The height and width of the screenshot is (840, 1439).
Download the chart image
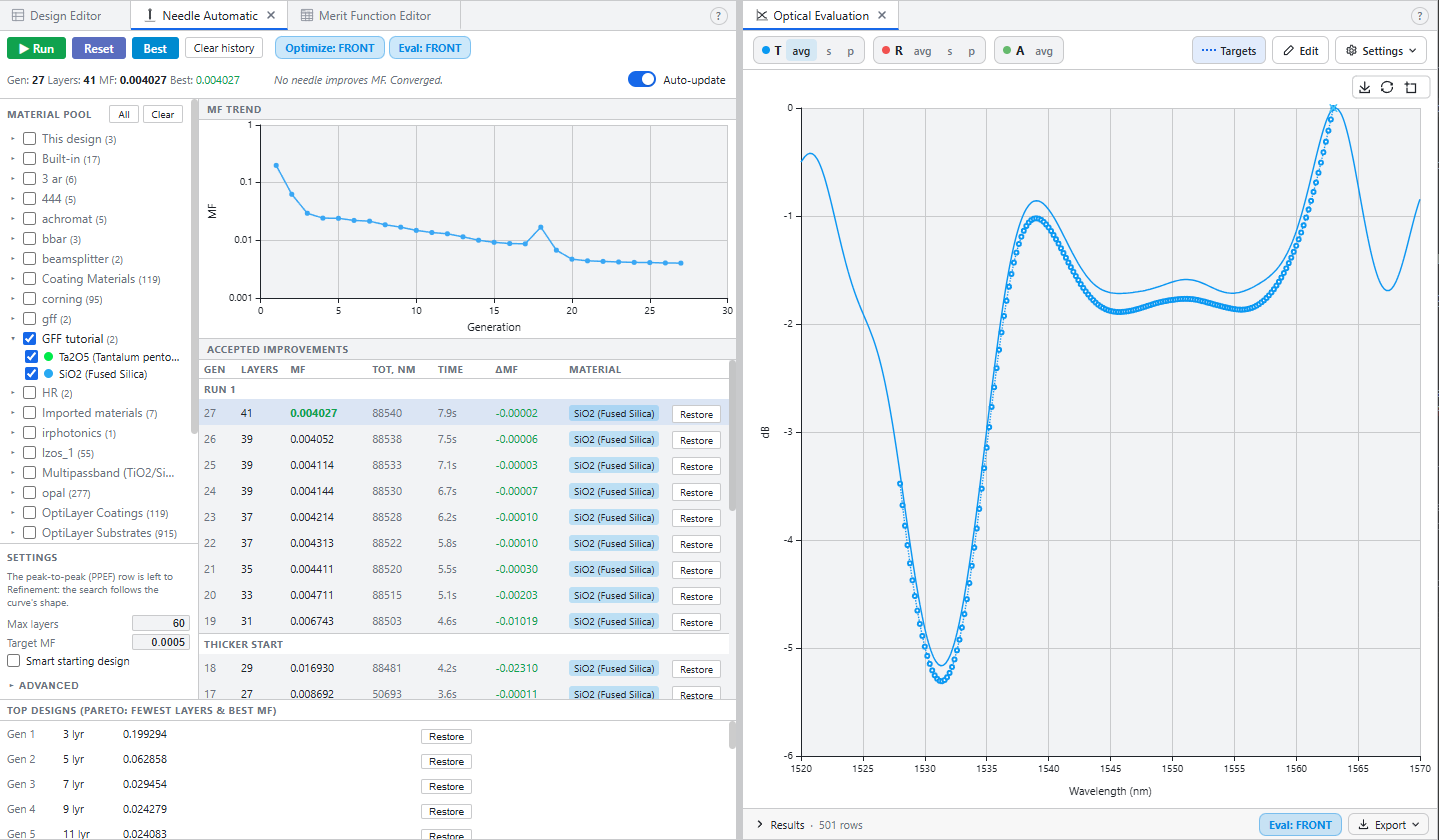coord(1365,87)
